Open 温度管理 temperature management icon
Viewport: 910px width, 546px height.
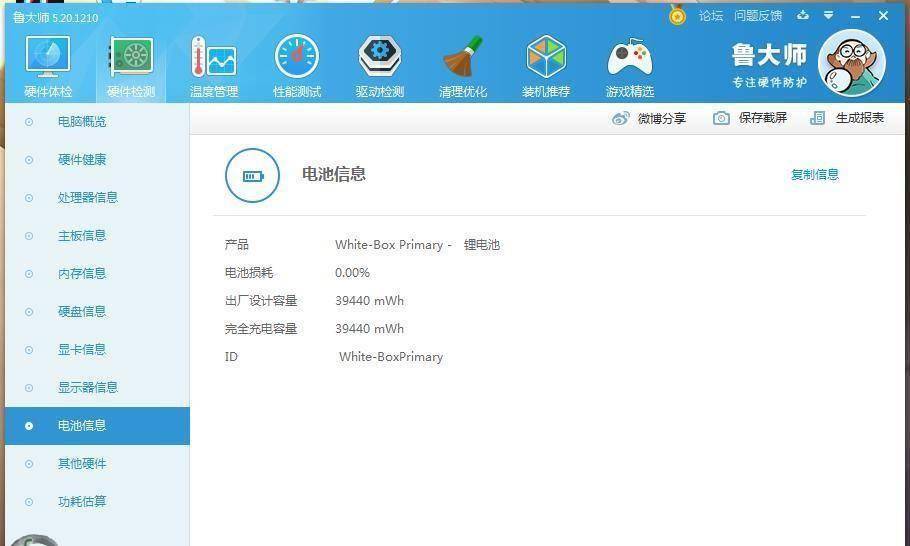(x=214, y=57)
